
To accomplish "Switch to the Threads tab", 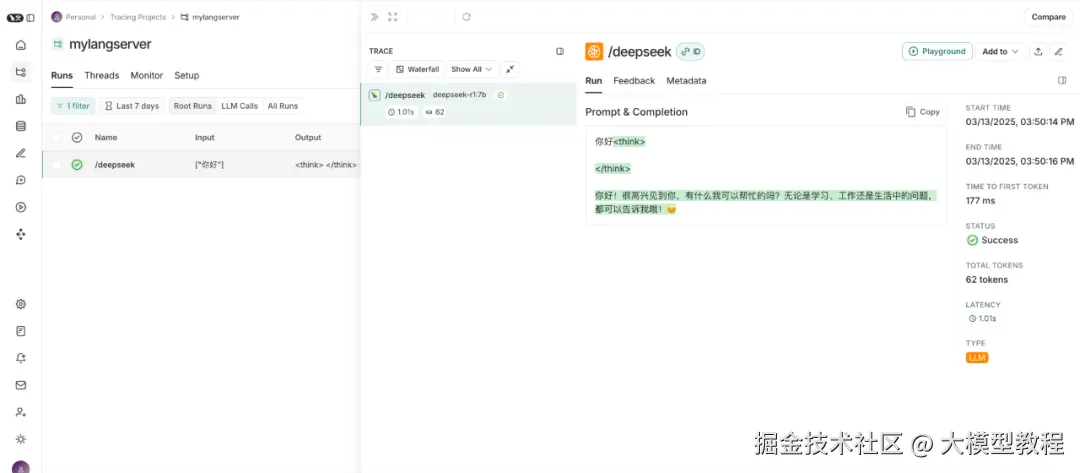I will [x=102, y=76].
